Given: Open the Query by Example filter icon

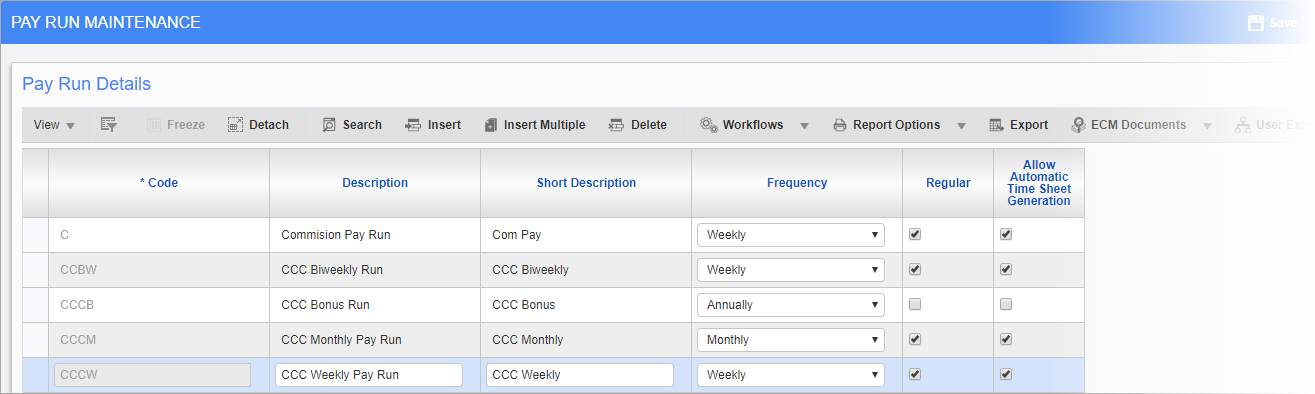Looking at the screenshot, I should point(109,125).
